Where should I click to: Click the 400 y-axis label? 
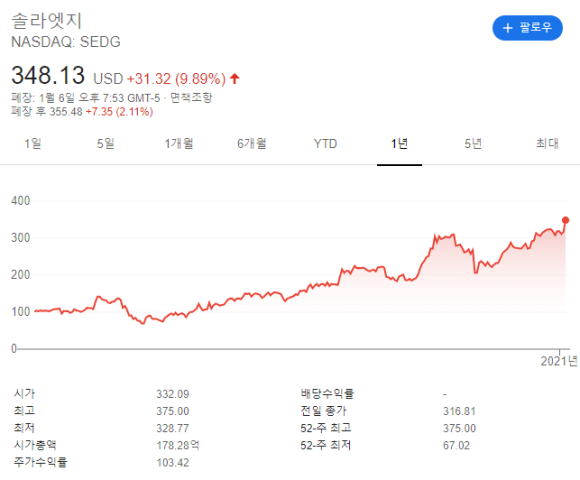pos(21,201)
